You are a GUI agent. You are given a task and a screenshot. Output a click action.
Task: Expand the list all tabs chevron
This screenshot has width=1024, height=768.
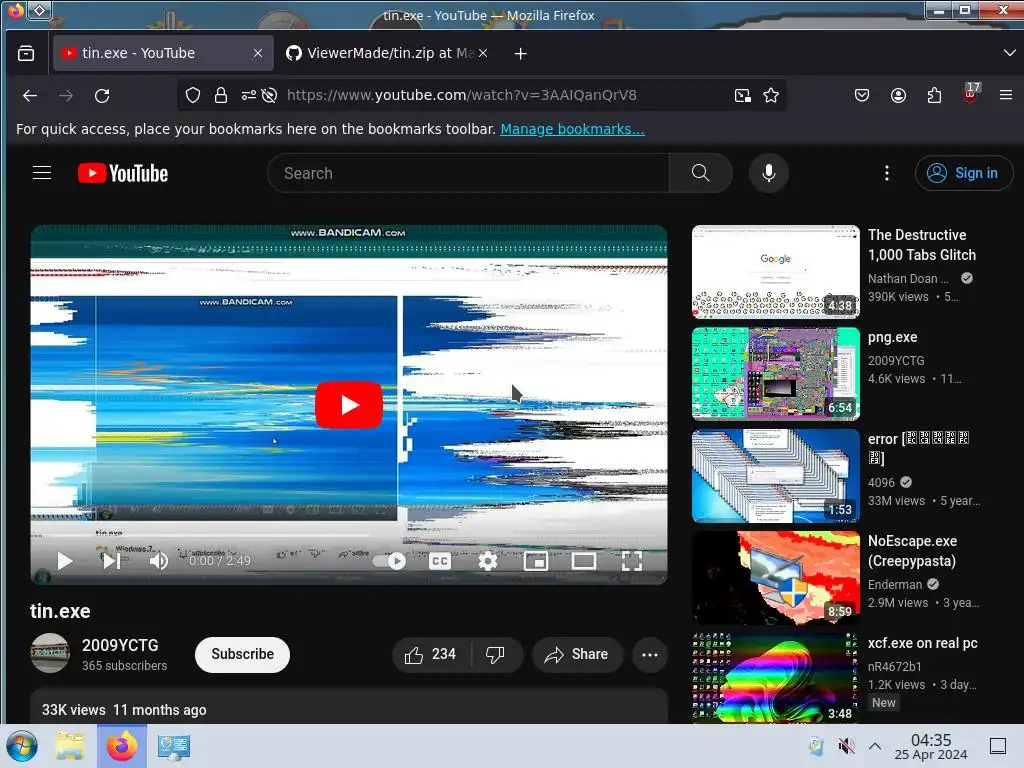click(1009, 53)
